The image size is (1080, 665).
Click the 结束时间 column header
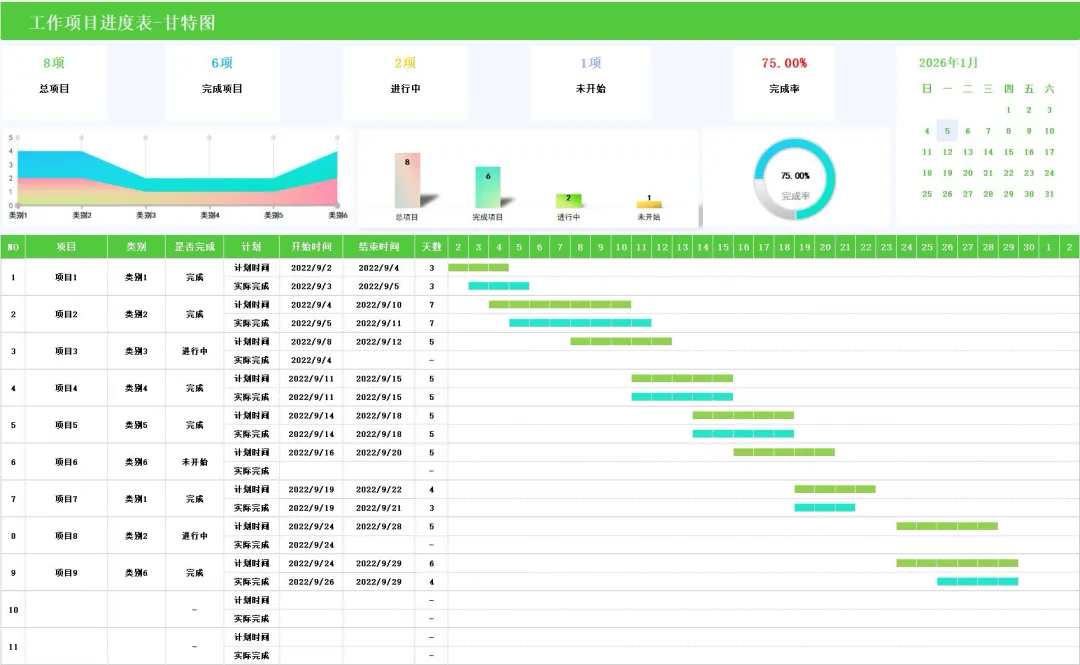pos(379,247)
